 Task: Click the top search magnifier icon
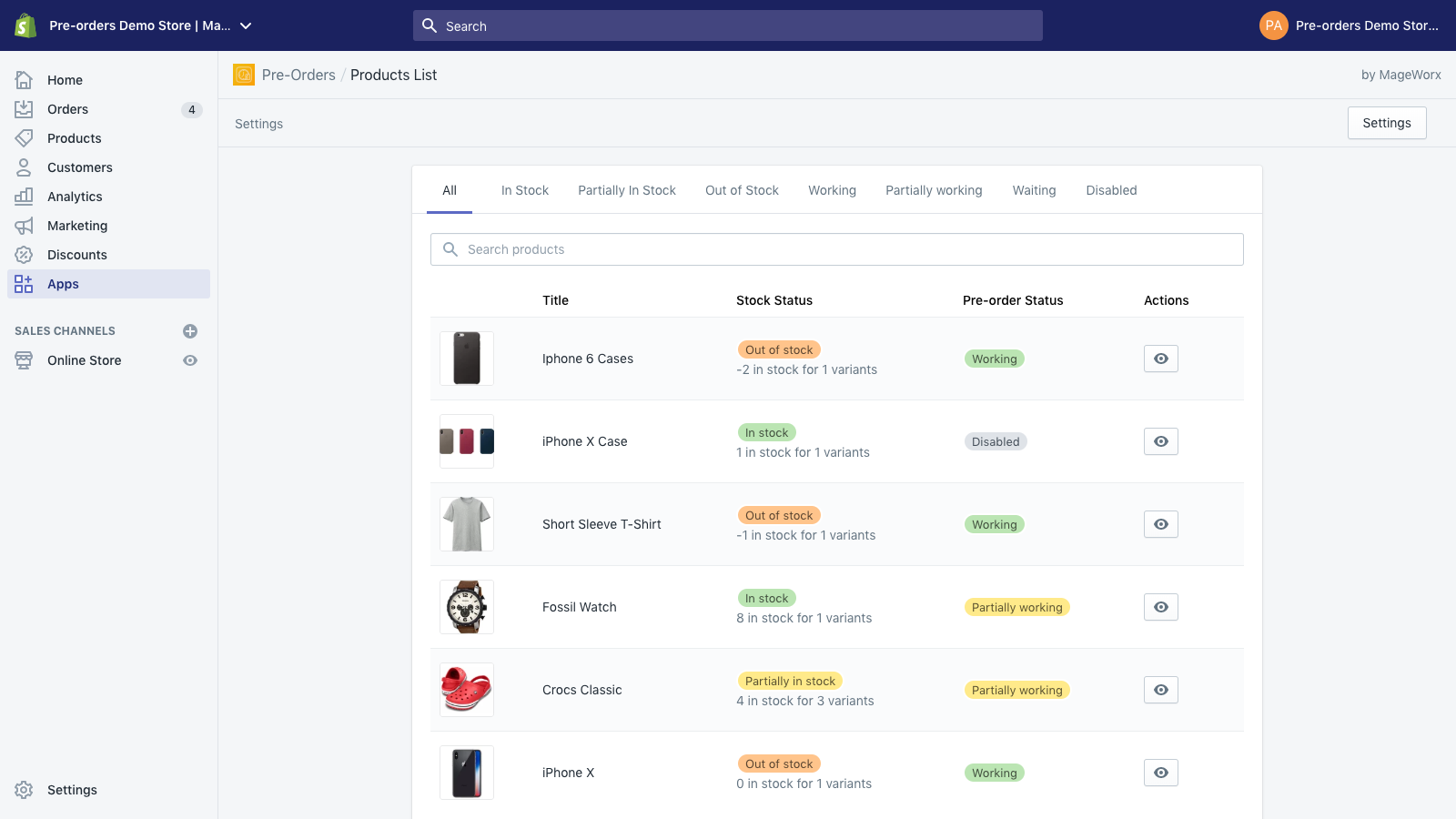point(430,25)
